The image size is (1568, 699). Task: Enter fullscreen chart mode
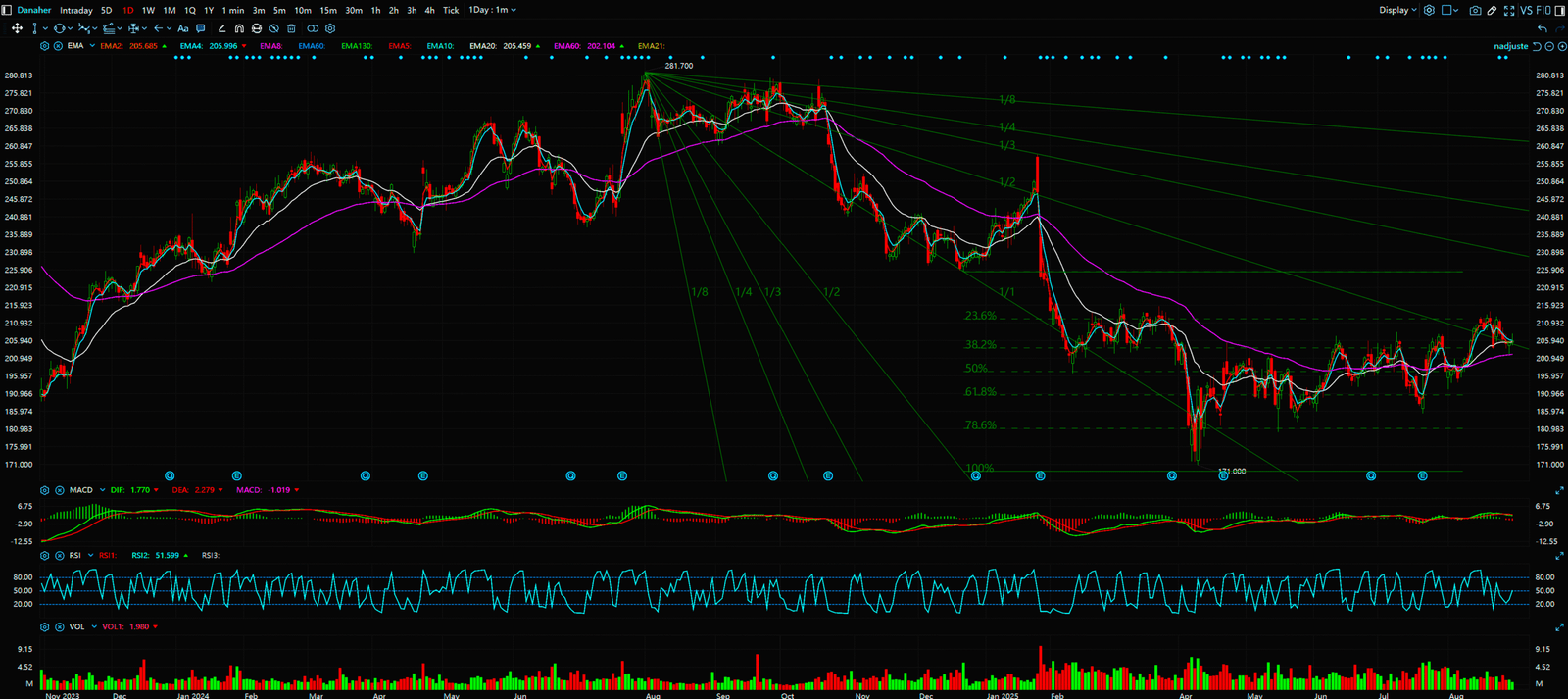[x=1508, y=11]
